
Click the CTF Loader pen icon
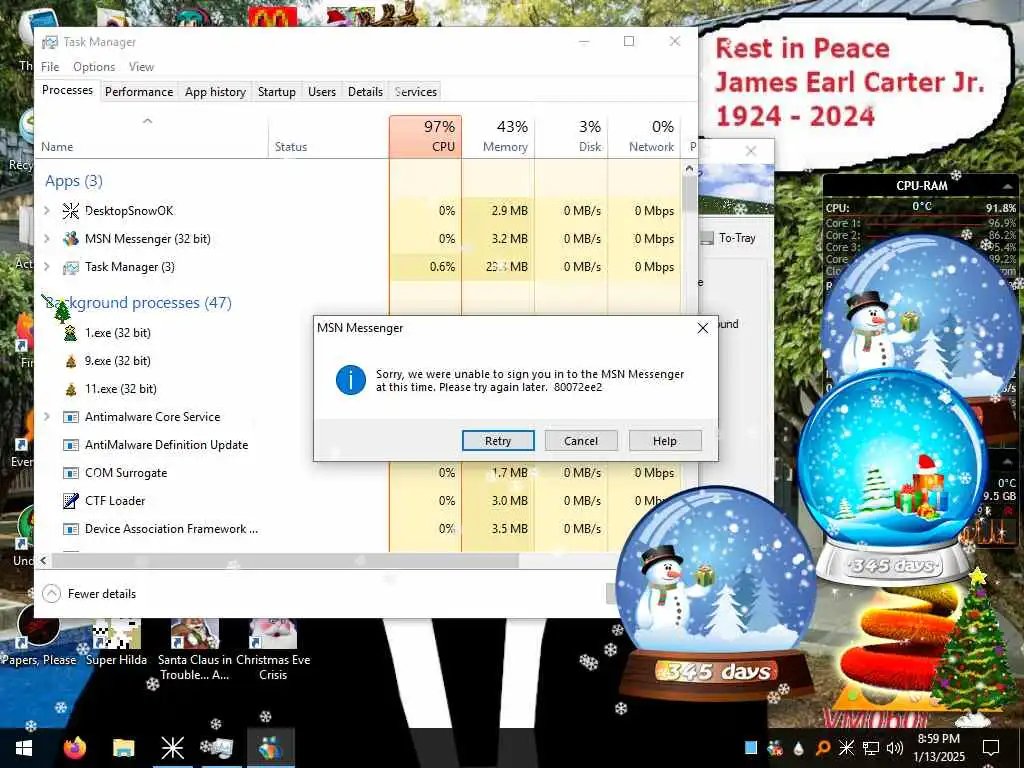point(71,501)
